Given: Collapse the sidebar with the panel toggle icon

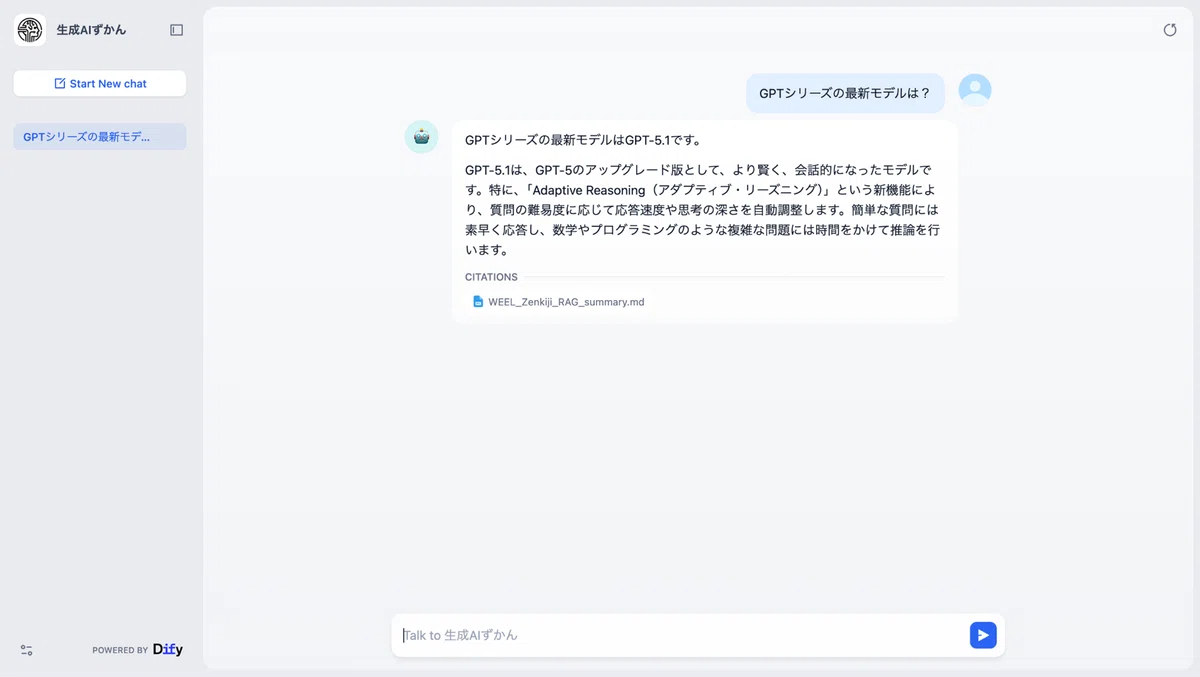Looking at the screenshot, I should point(177,30).
